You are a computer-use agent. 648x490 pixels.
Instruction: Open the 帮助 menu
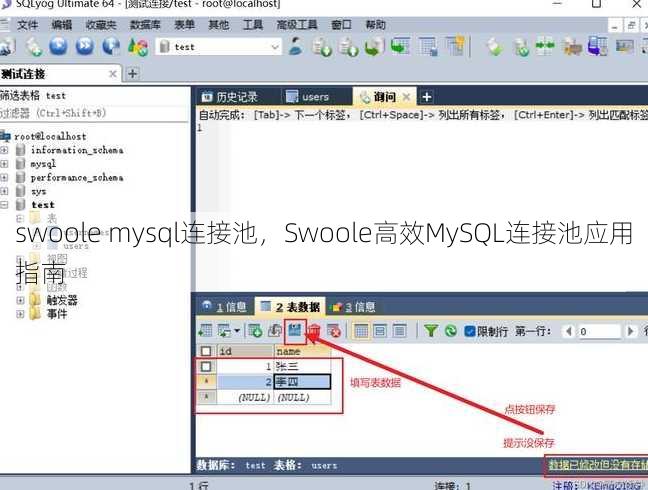pyautogui.click(x=375, y=25)
